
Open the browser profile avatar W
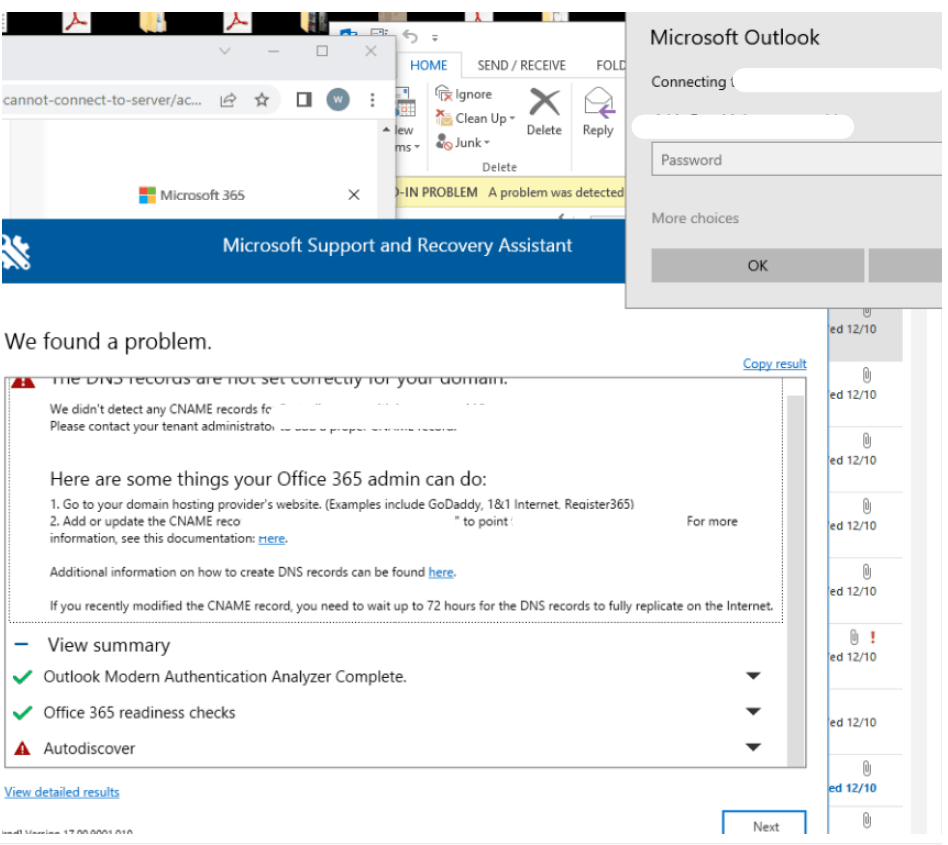(338, 100)
